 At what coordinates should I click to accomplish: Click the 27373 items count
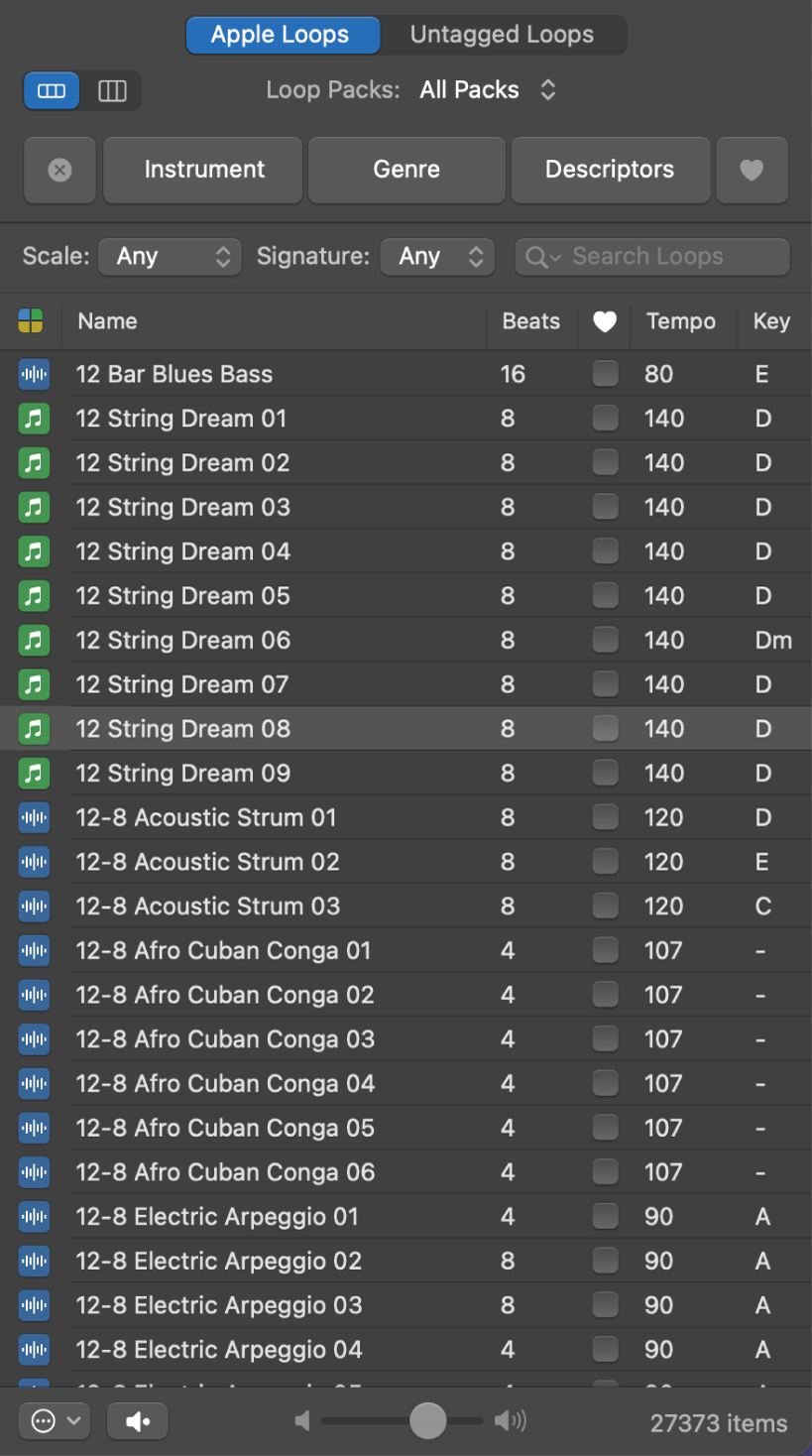click(719, 1423)
